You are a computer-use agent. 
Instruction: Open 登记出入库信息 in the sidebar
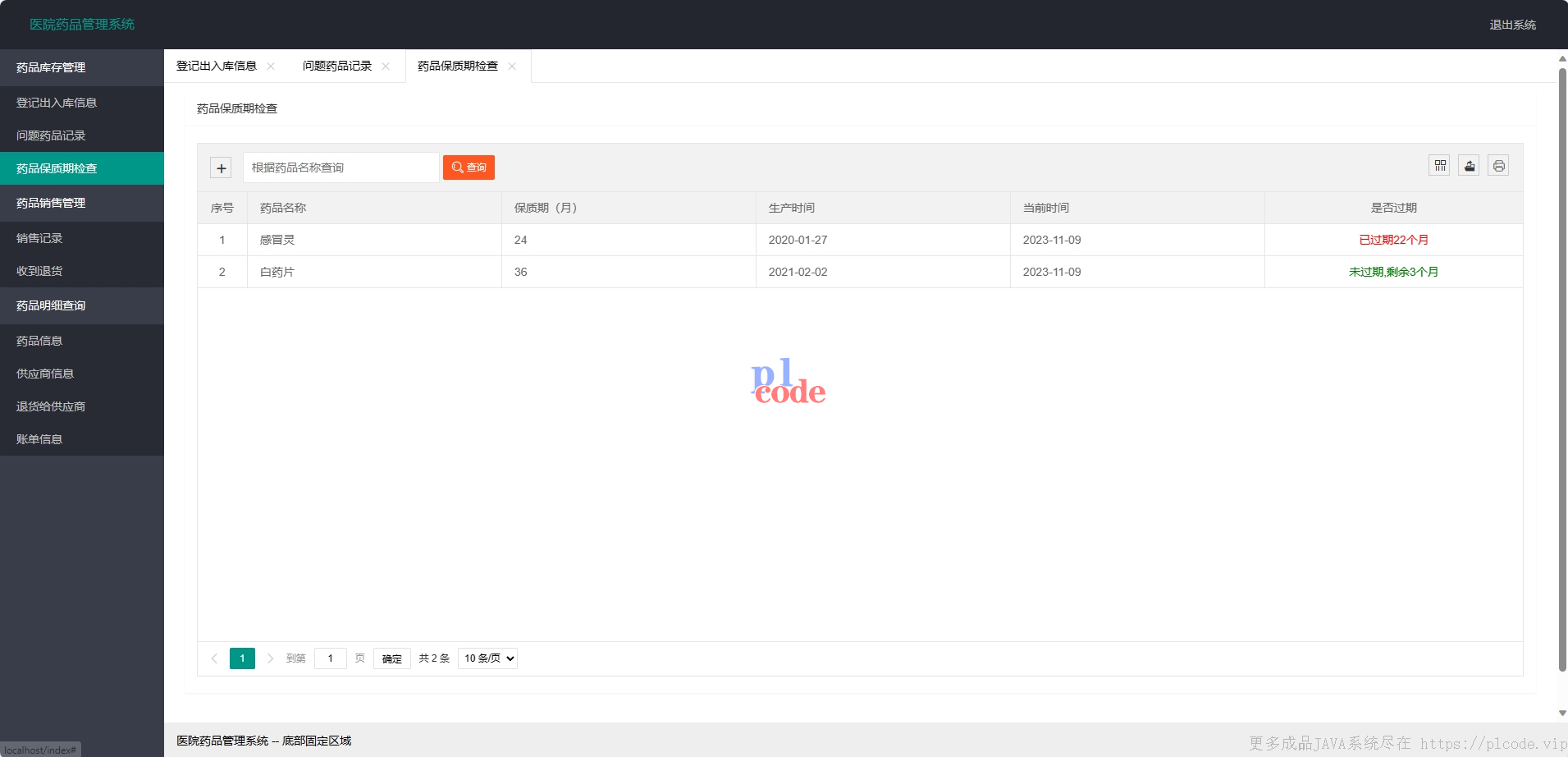coord(82,103)
